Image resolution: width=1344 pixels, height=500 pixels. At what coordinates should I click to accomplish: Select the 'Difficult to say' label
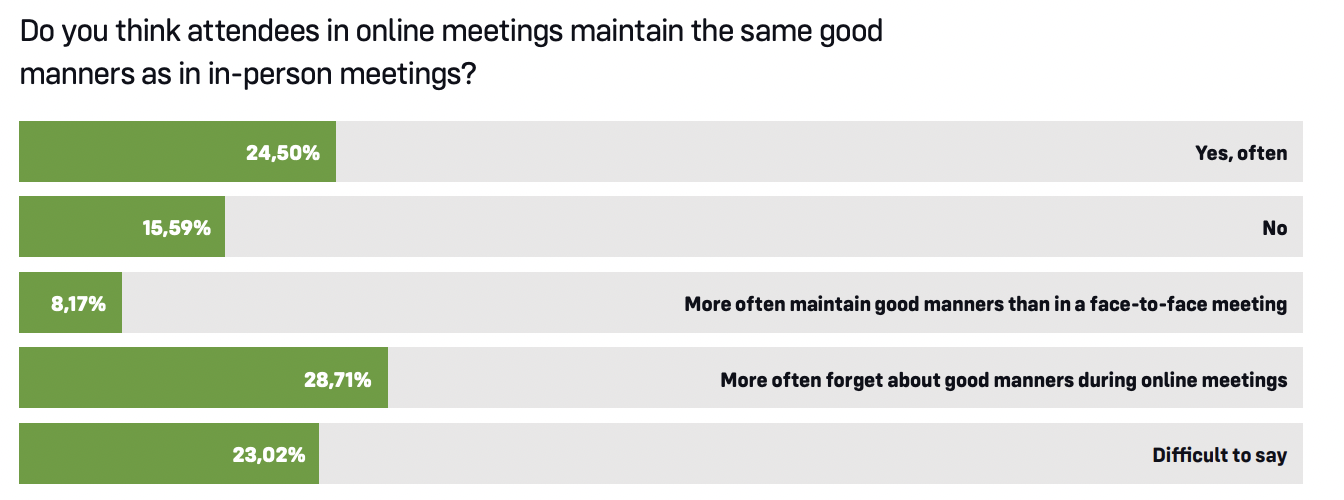[x=1220, y=455]
